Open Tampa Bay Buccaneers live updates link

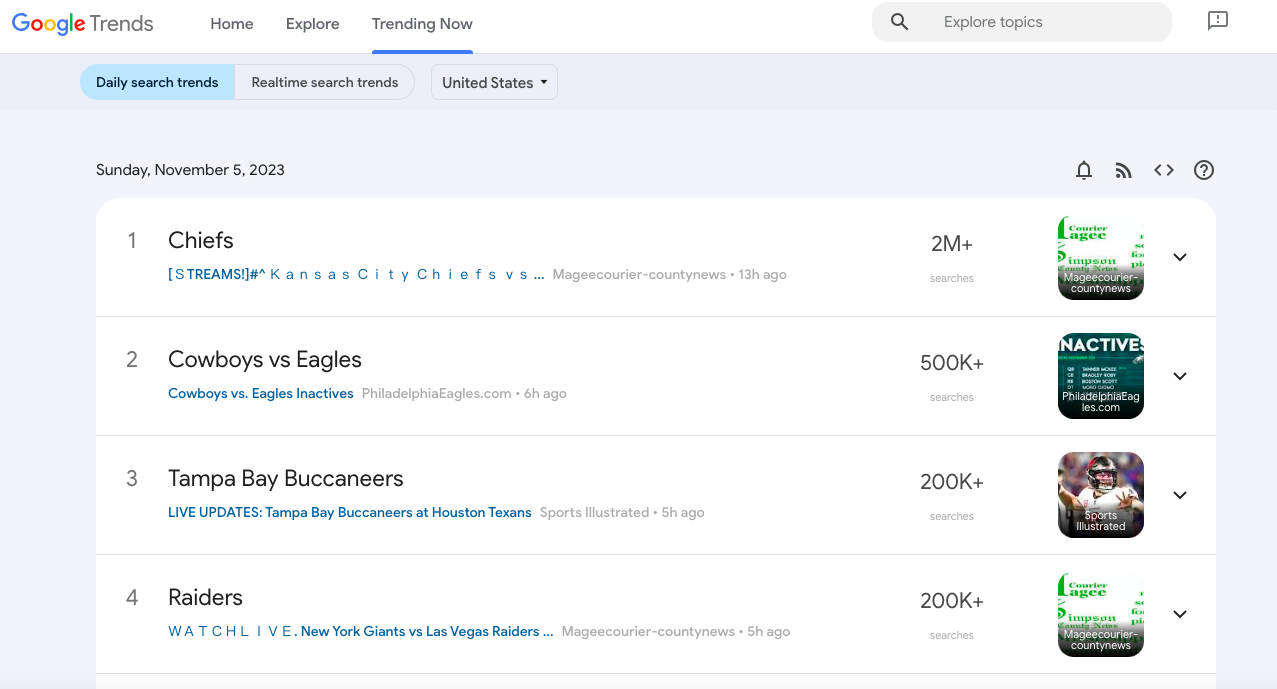(350, 513)
